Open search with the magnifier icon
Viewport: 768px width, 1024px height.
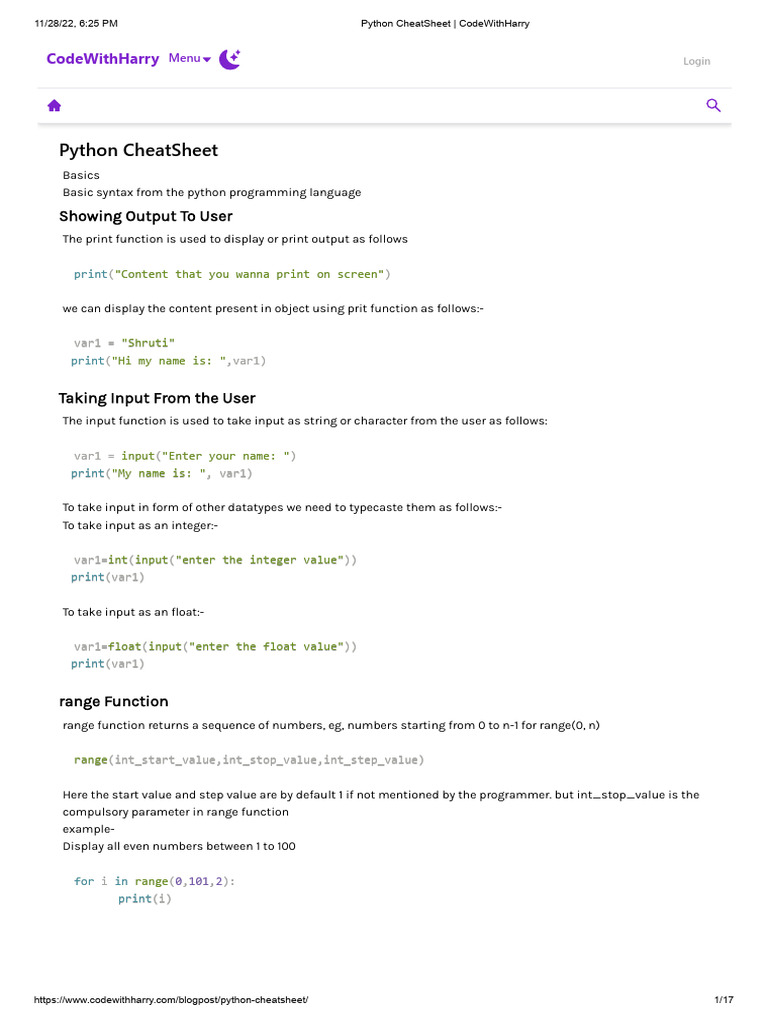click(x=713, y=105)
